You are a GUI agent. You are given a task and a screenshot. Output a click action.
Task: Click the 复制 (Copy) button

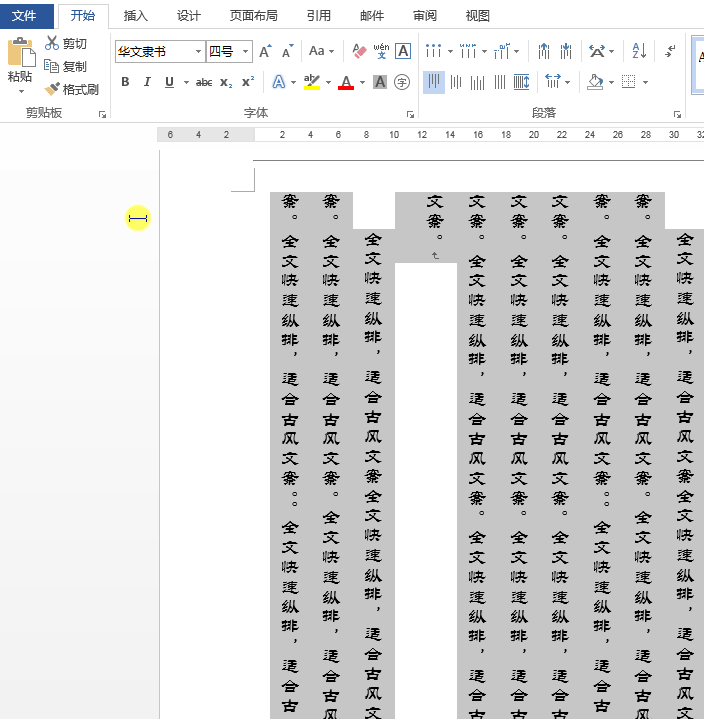(66, 66)
